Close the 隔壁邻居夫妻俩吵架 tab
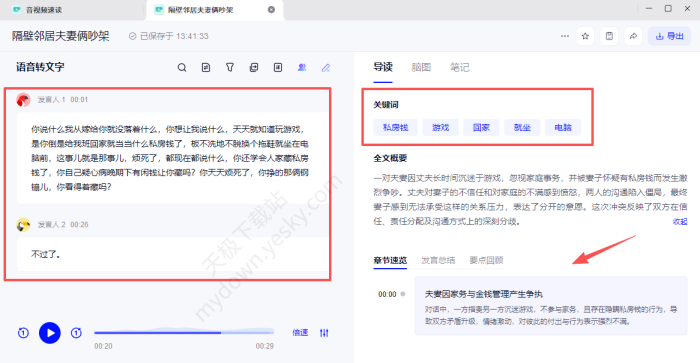Image resolution: width=700 pixels, height=363 pixels. coord(271,9)
